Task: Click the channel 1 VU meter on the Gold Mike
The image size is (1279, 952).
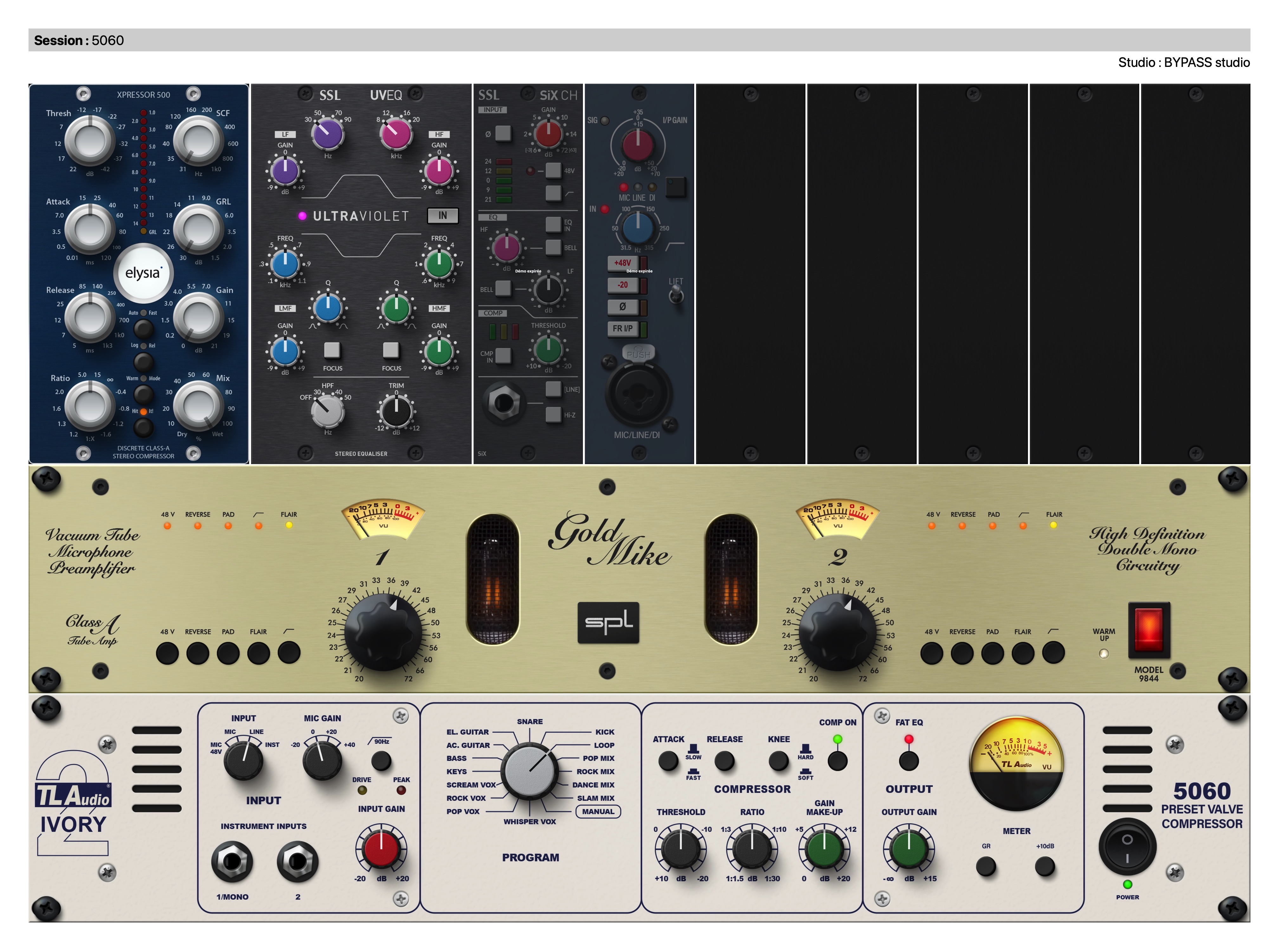Action: coord(383,519)
